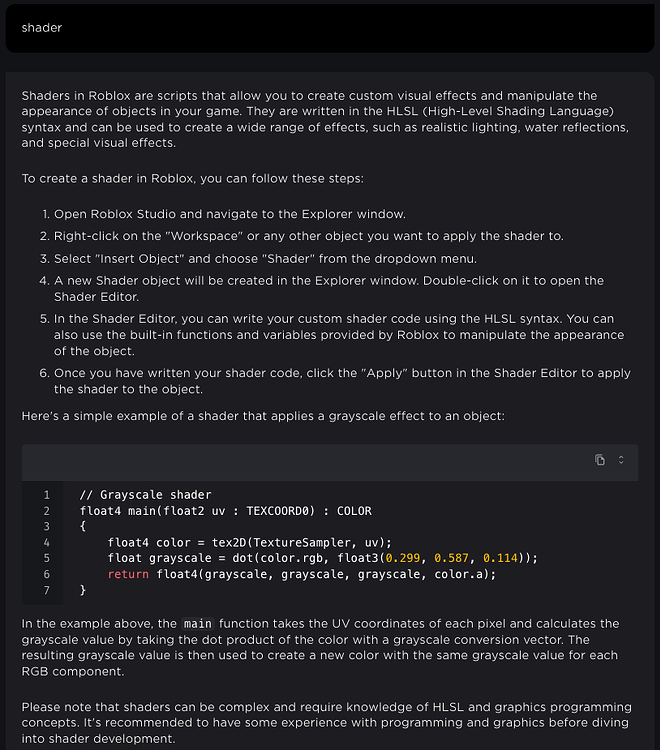Click the "// Grayscale shader" comment line
Image resolution: width=660 pixels, height=750 pixels.
[x=145, y=495]
